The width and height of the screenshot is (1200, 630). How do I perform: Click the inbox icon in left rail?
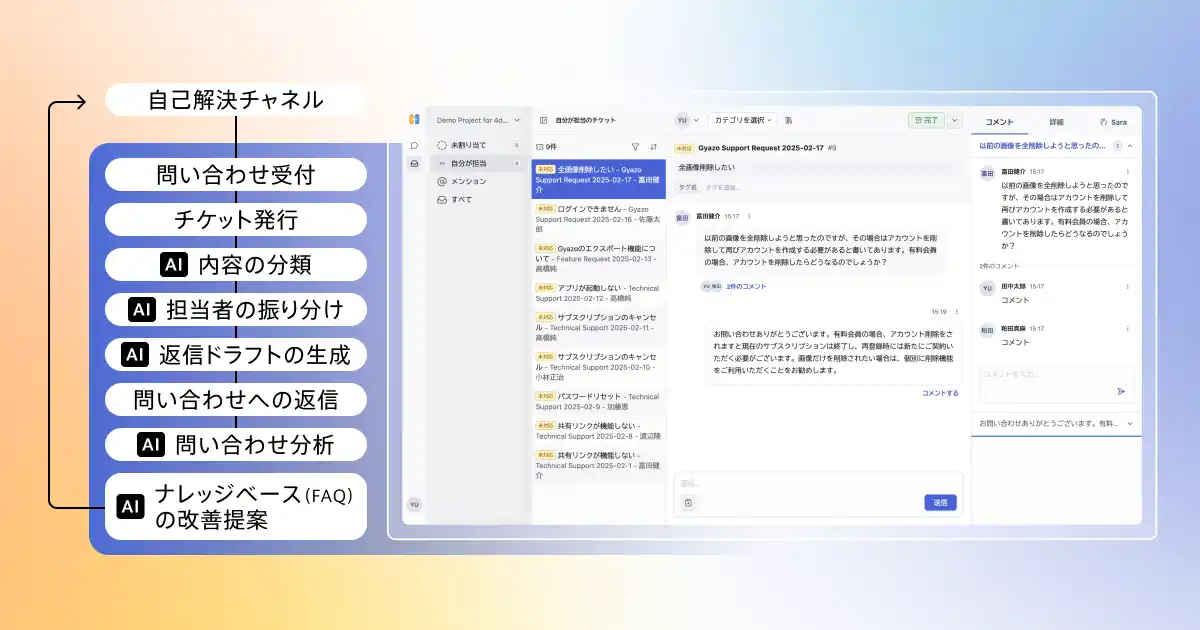(x=414, y=163)
